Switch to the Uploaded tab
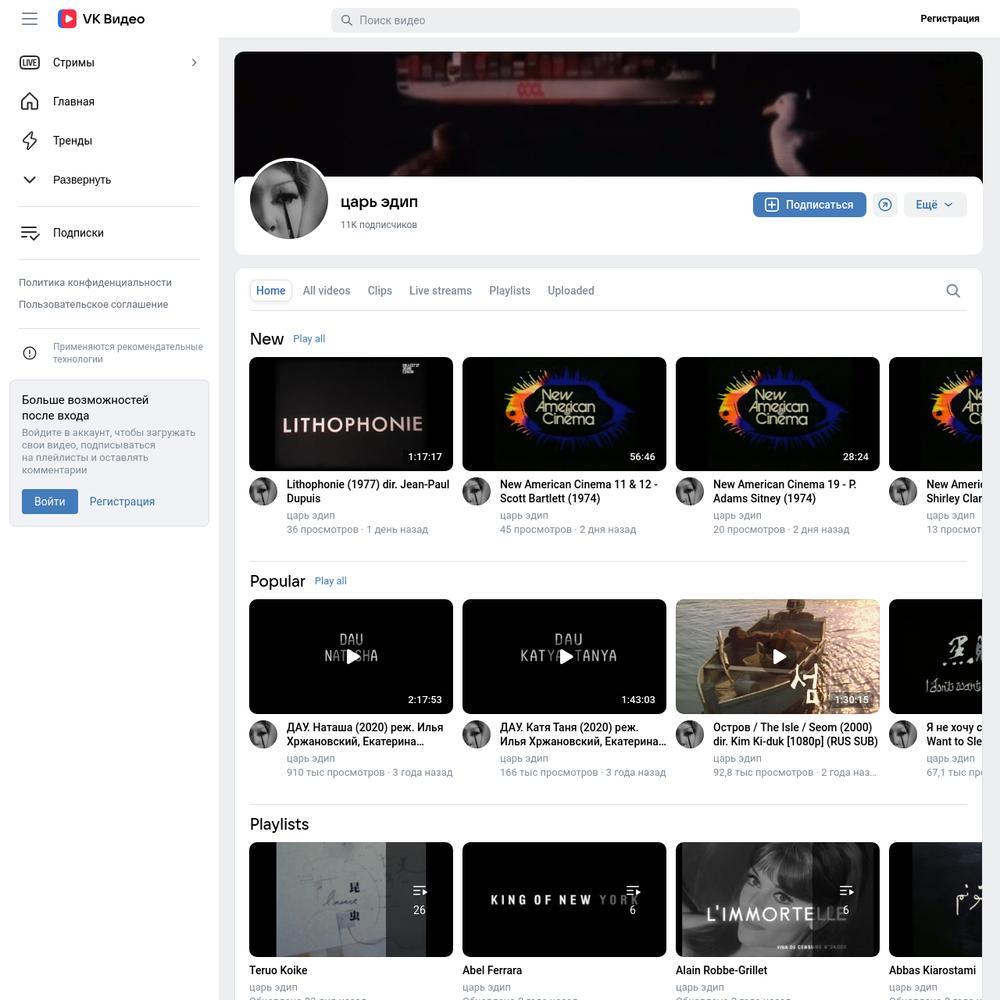 (x=571, y=291)
